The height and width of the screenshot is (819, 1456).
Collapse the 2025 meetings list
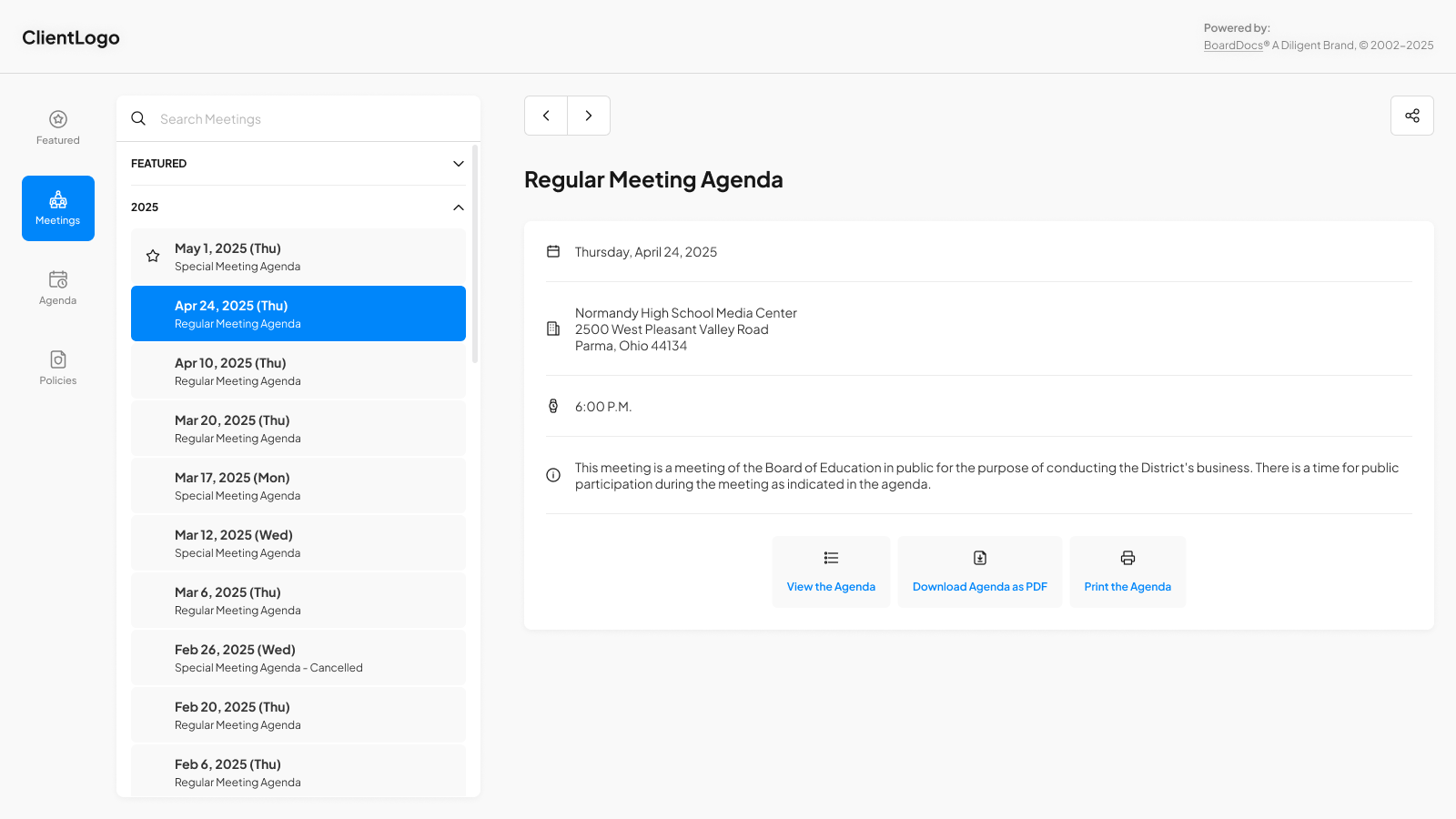point(458,207)
